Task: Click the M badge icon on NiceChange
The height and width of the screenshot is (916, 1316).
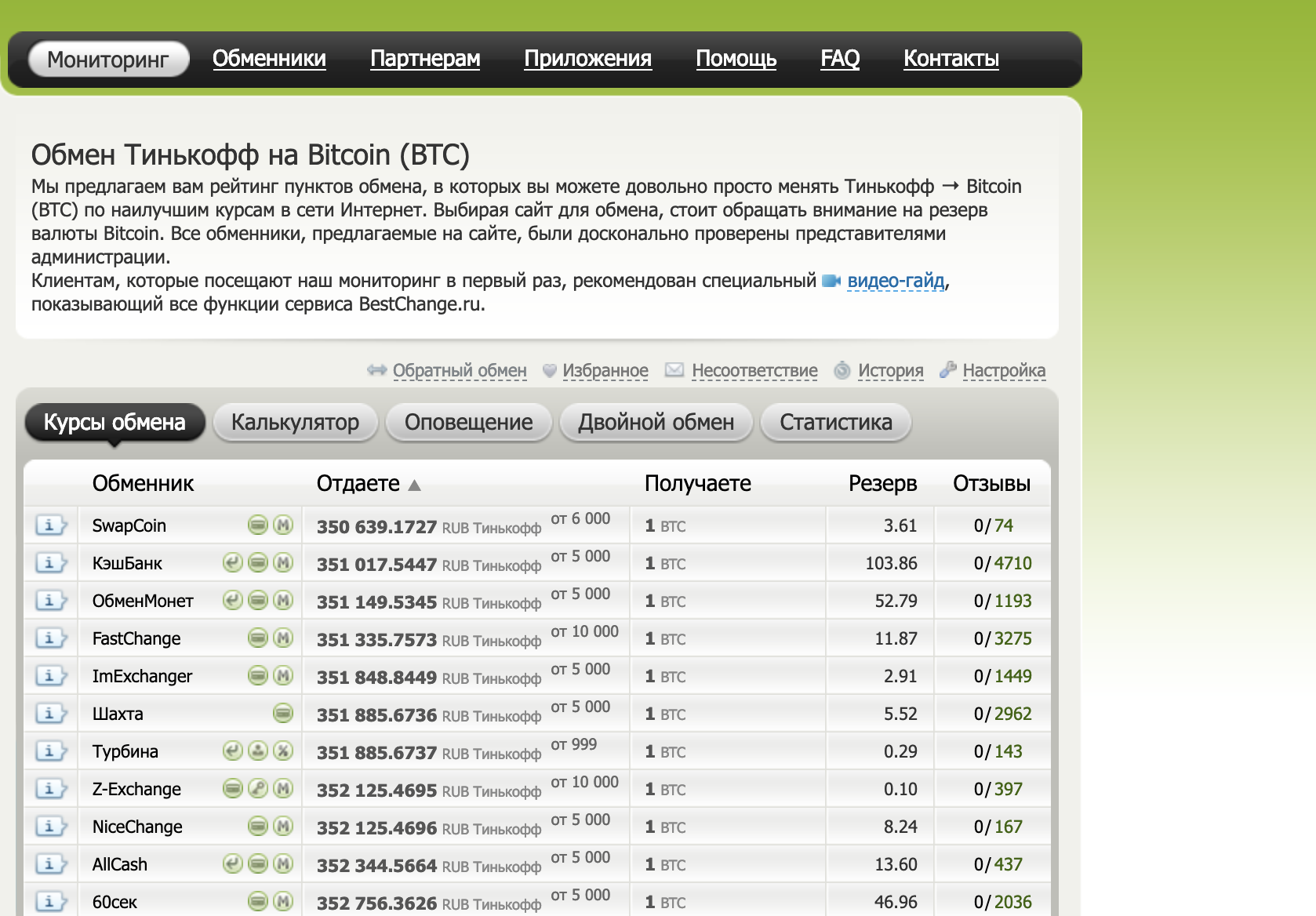Action: click(x=283, y=826)
